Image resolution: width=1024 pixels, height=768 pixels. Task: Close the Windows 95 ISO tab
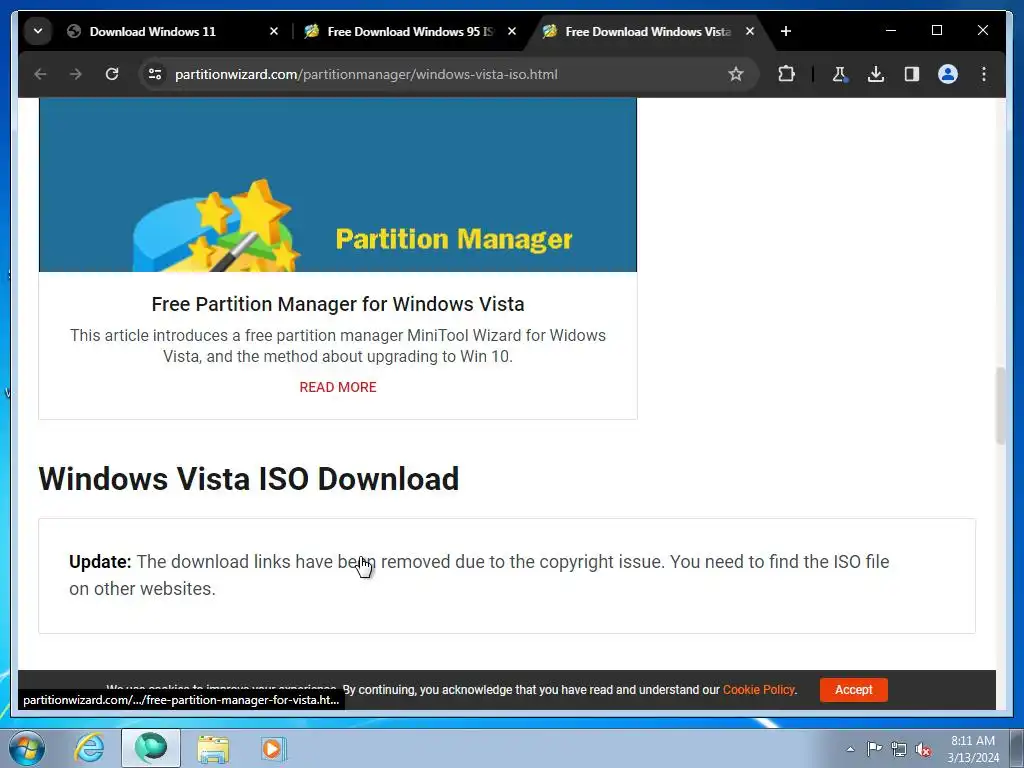click(x=512, y=31)
